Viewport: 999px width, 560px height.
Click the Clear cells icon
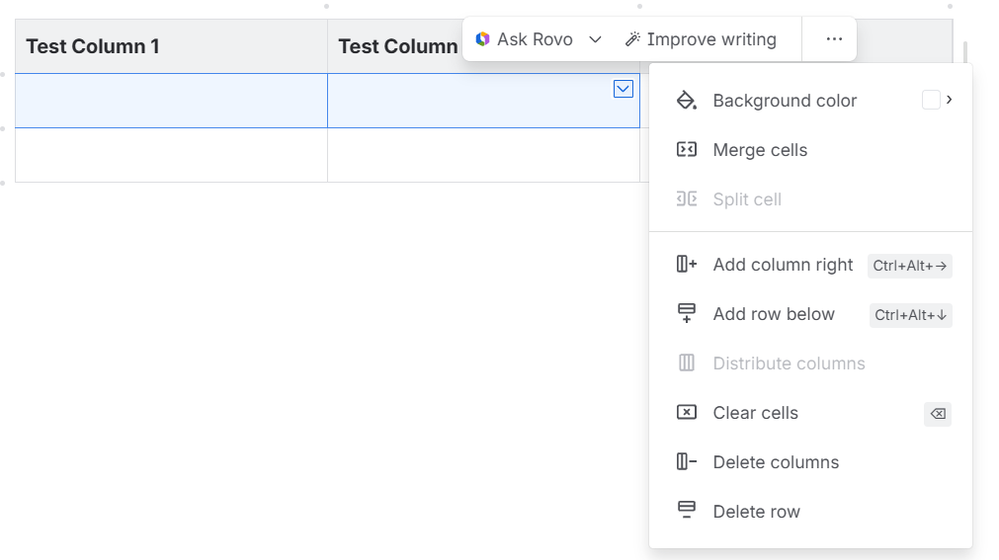pyautogui.click(x=686, y=413)
